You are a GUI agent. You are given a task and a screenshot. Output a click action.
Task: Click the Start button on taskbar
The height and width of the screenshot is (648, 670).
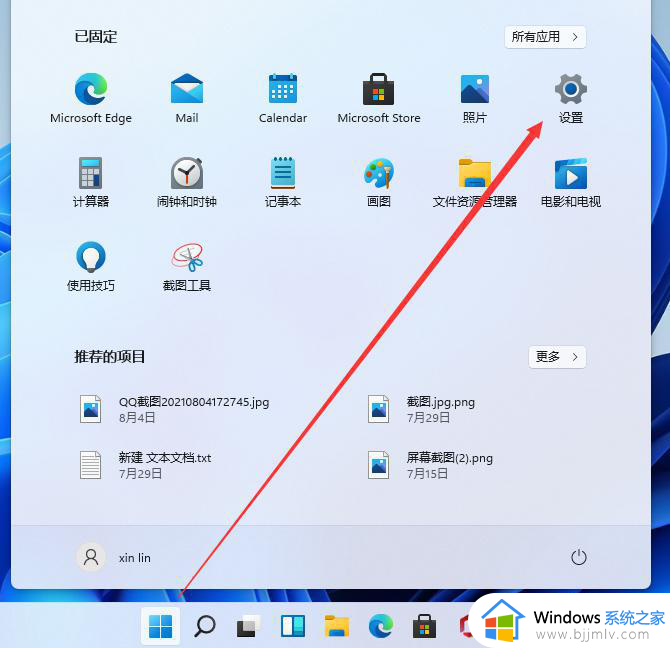tap(161, 626)
